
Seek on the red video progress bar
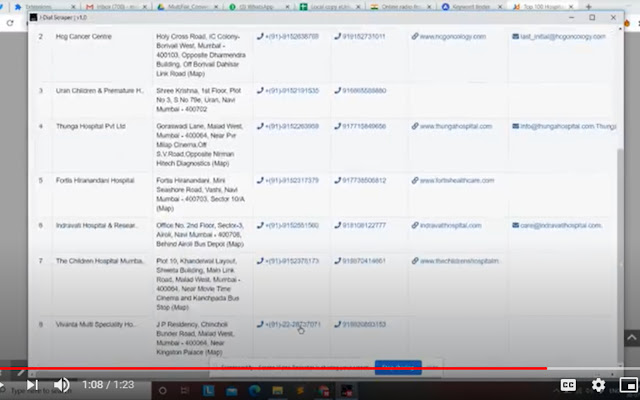point(320,369)
